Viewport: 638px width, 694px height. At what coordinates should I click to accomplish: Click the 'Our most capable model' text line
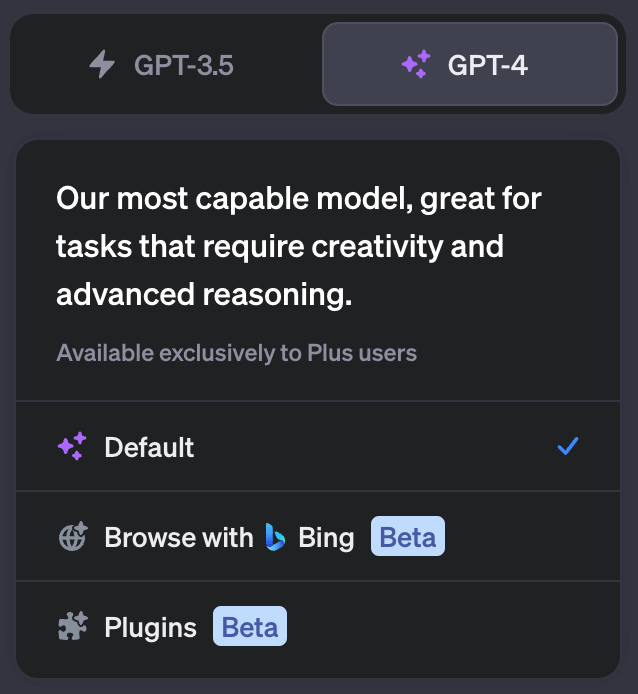[299, 198]
